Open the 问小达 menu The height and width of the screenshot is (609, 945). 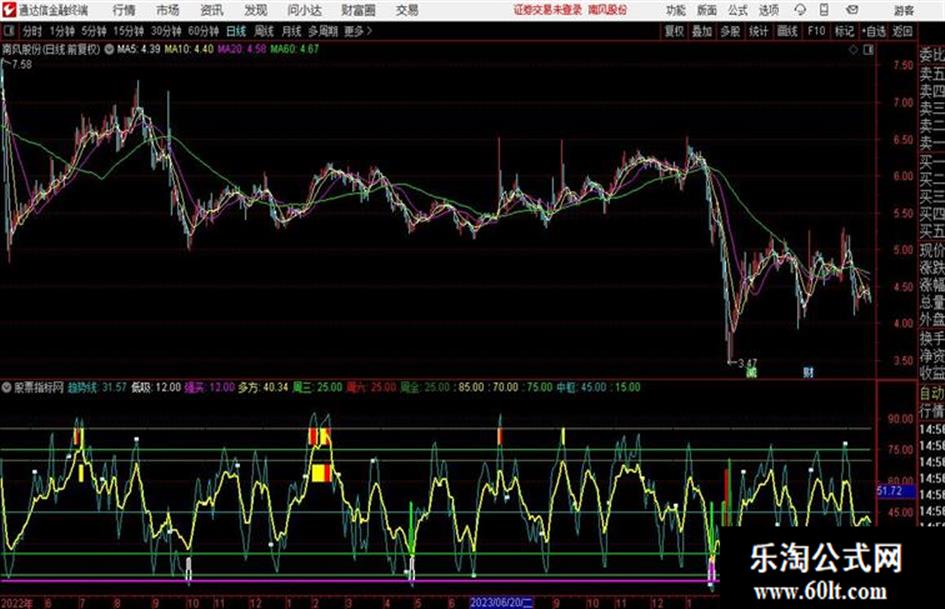304,10
